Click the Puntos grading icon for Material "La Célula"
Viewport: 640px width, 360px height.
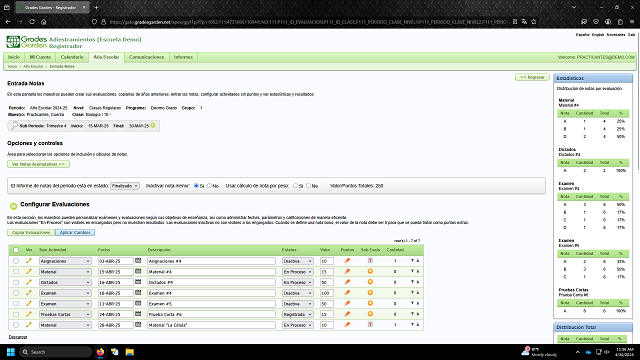pos(347,324)
